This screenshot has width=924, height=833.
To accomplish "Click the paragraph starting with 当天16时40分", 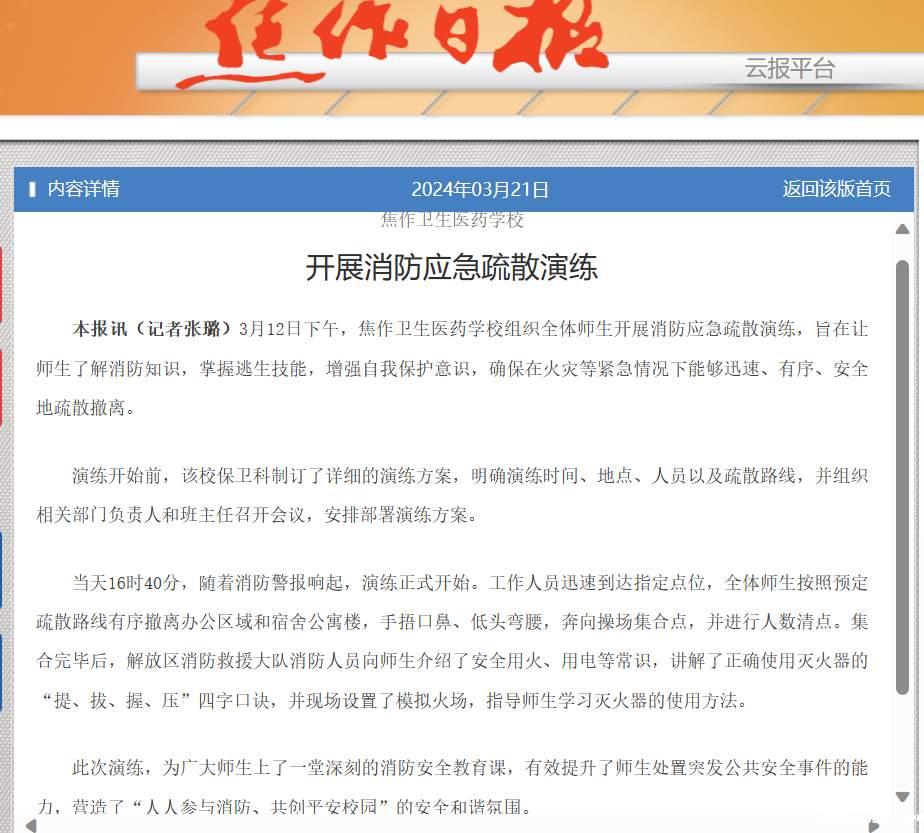I will point(452,642).
